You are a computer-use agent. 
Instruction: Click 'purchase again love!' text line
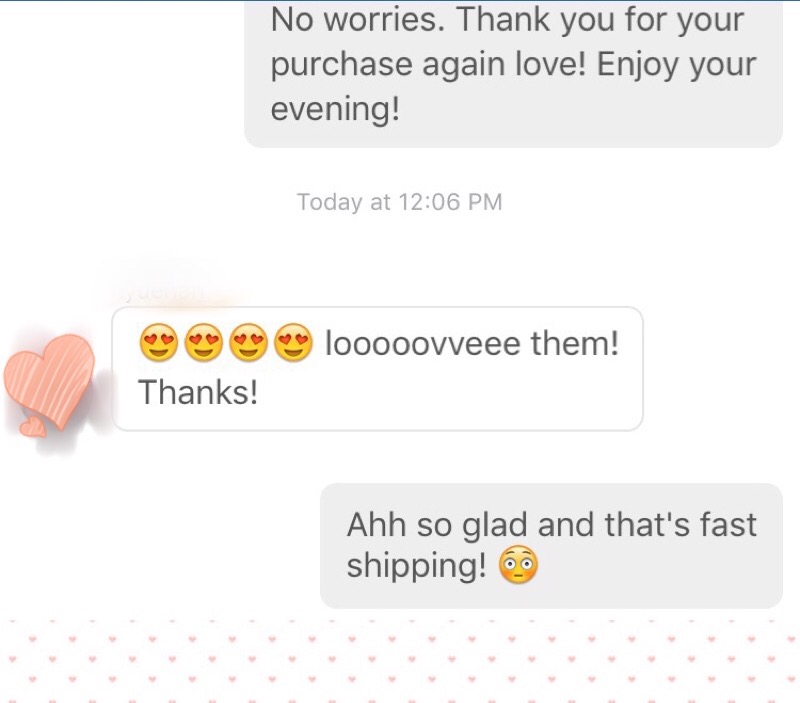[x=429, y=64]
